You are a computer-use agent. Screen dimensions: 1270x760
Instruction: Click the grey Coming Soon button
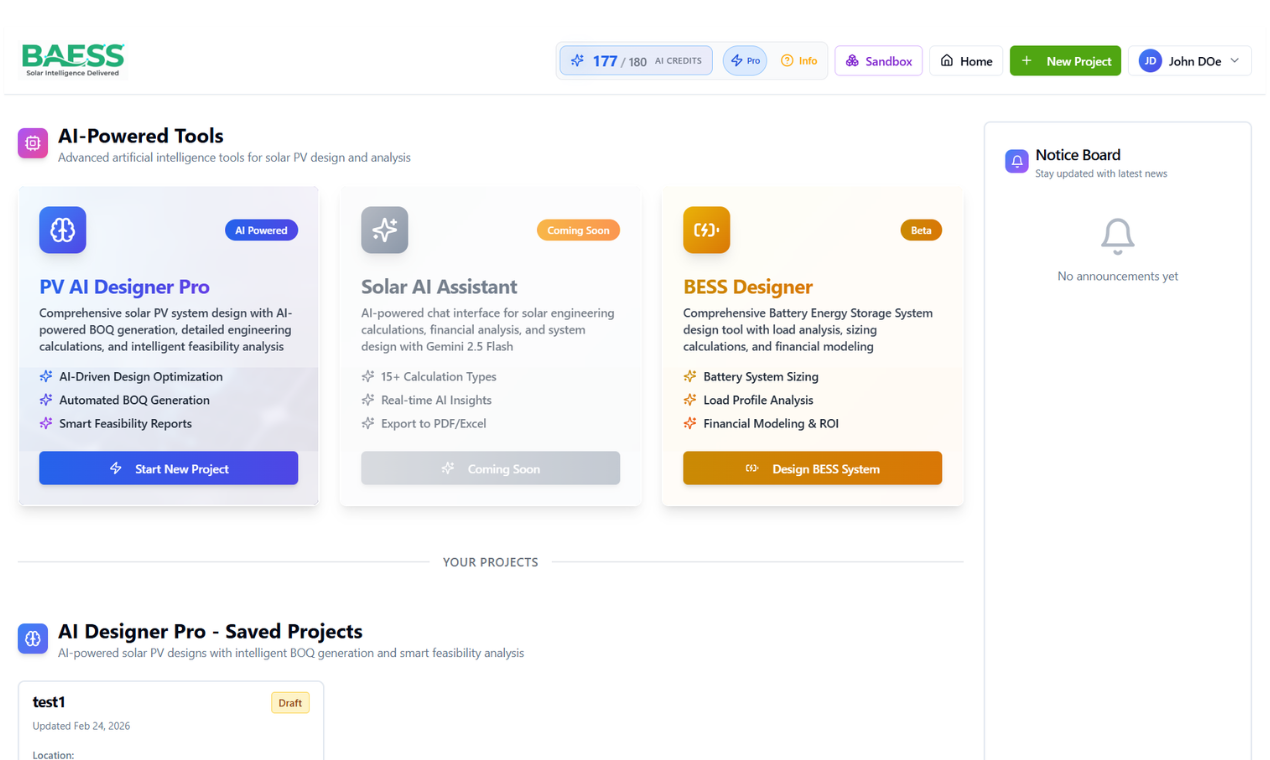click(x=490, y=468)
